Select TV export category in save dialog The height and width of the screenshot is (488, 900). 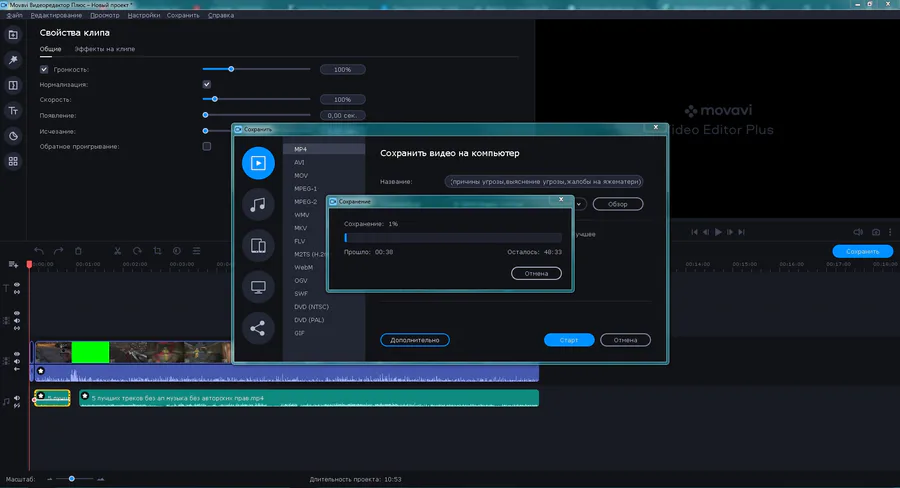tap(258, 287)
